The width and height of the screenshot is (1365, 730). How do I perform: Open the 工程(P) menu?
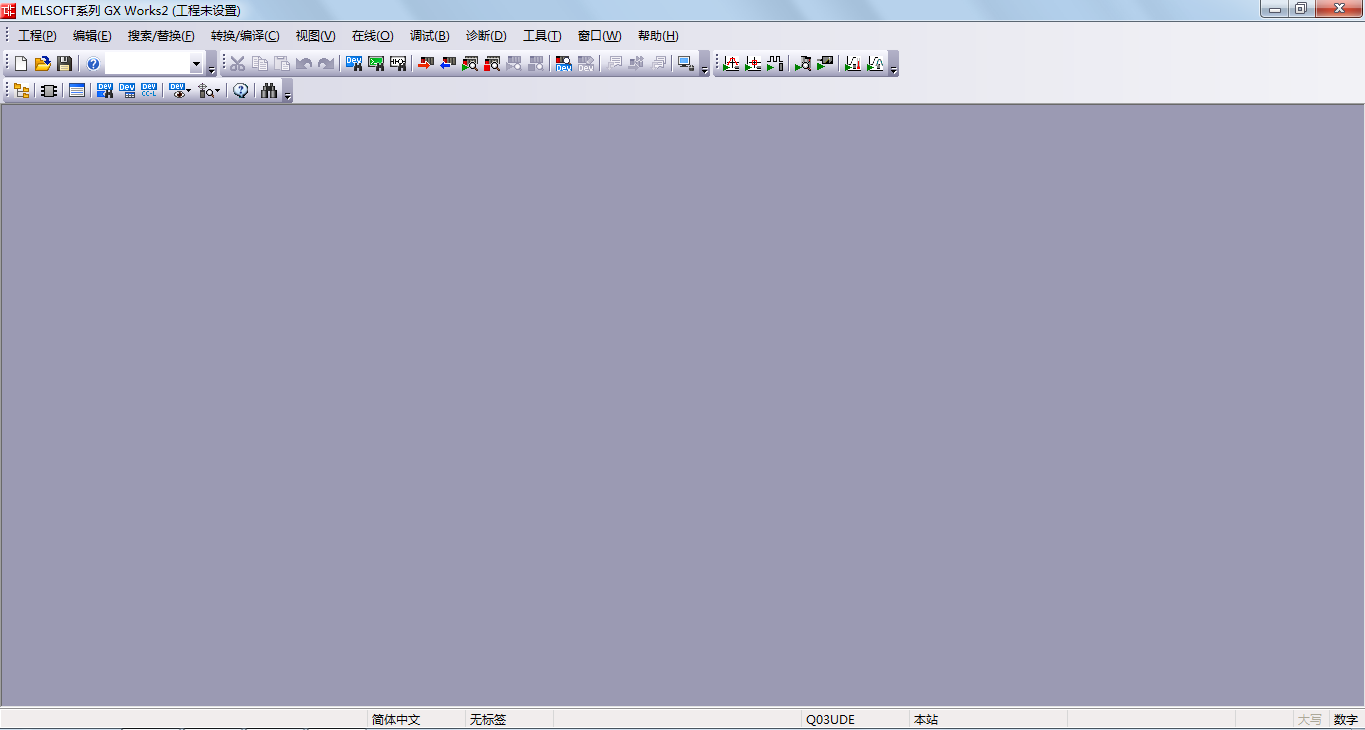coord(37,36)
